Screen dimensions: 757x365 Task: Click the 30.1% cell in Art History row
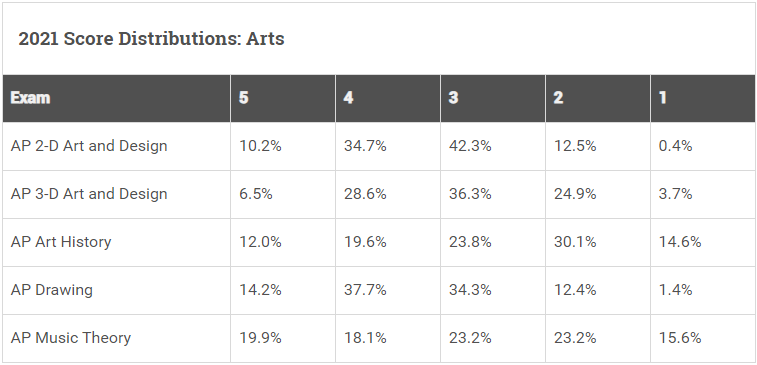pos(575,241)
